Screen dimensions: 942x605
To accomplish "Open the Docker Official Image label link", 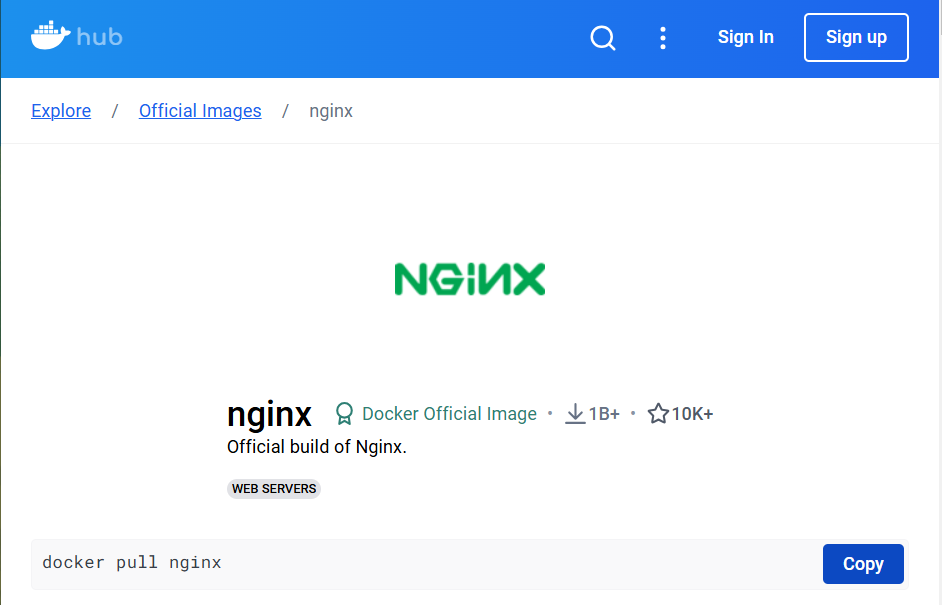I will point(449,414).
